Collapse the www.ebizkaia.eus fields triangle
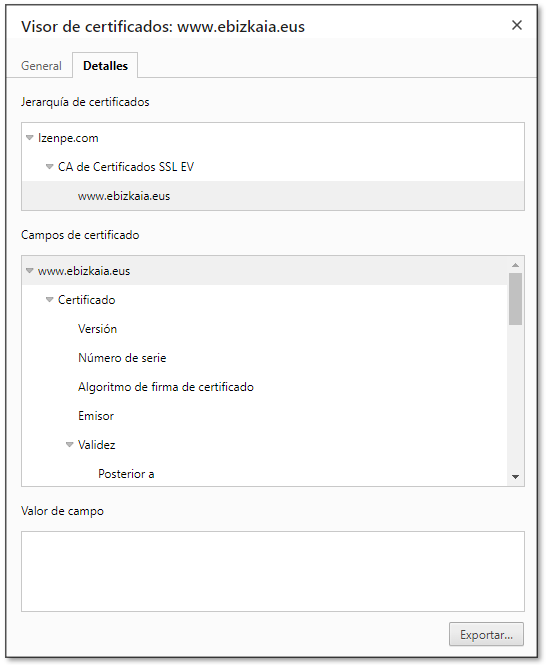This screenshot has height=665, width=546. 29,271
